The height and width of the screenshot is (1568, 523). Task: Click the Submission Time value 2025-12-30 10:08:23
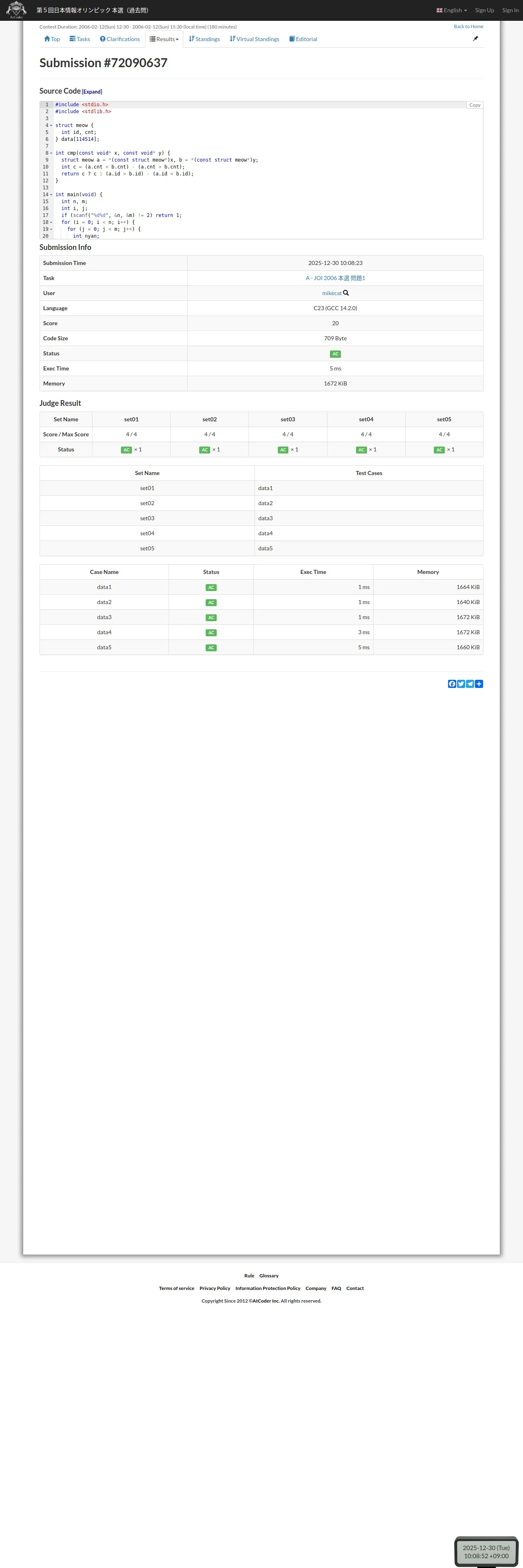[x=336, y=263]
